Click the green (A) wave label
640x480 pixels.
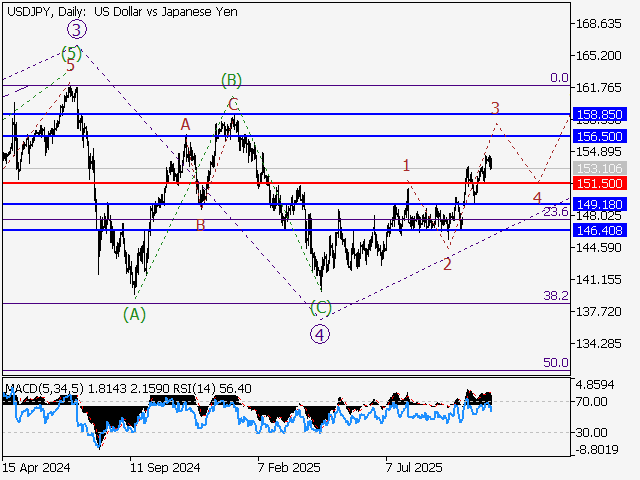[134, 314]
